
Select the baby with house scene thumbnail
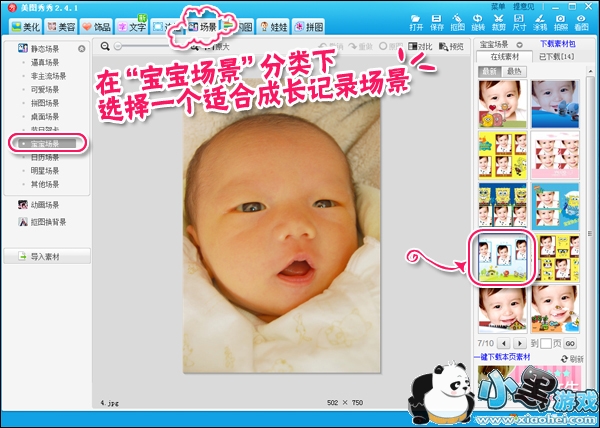[502, 309]
